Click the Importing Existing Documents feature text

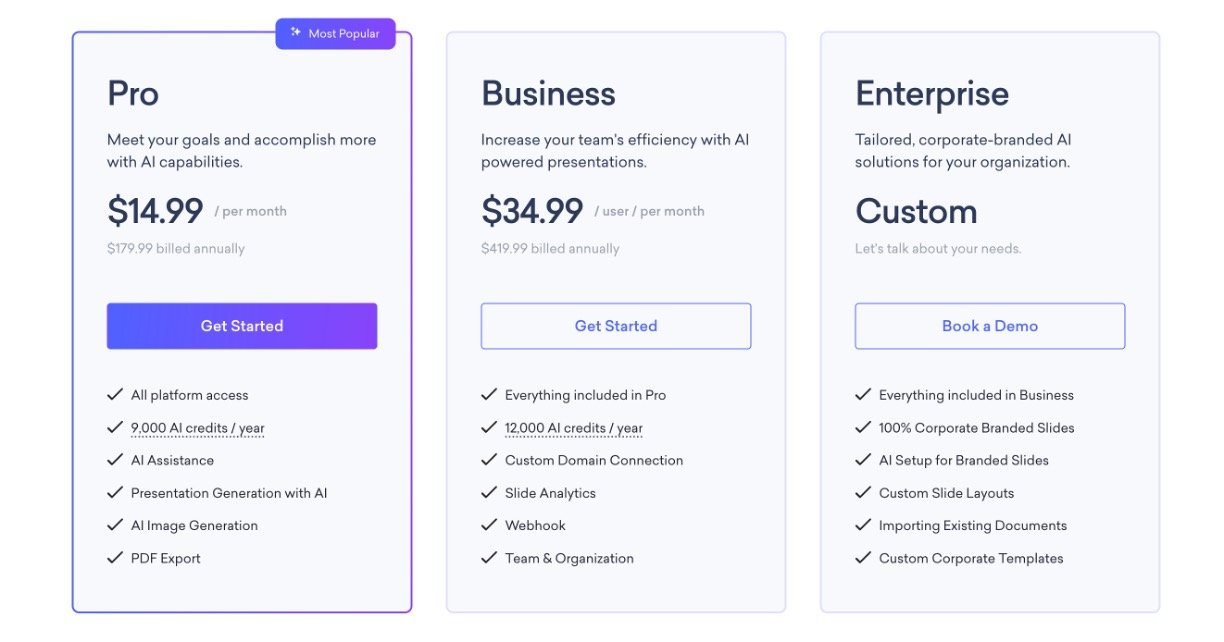coord(973,525)
